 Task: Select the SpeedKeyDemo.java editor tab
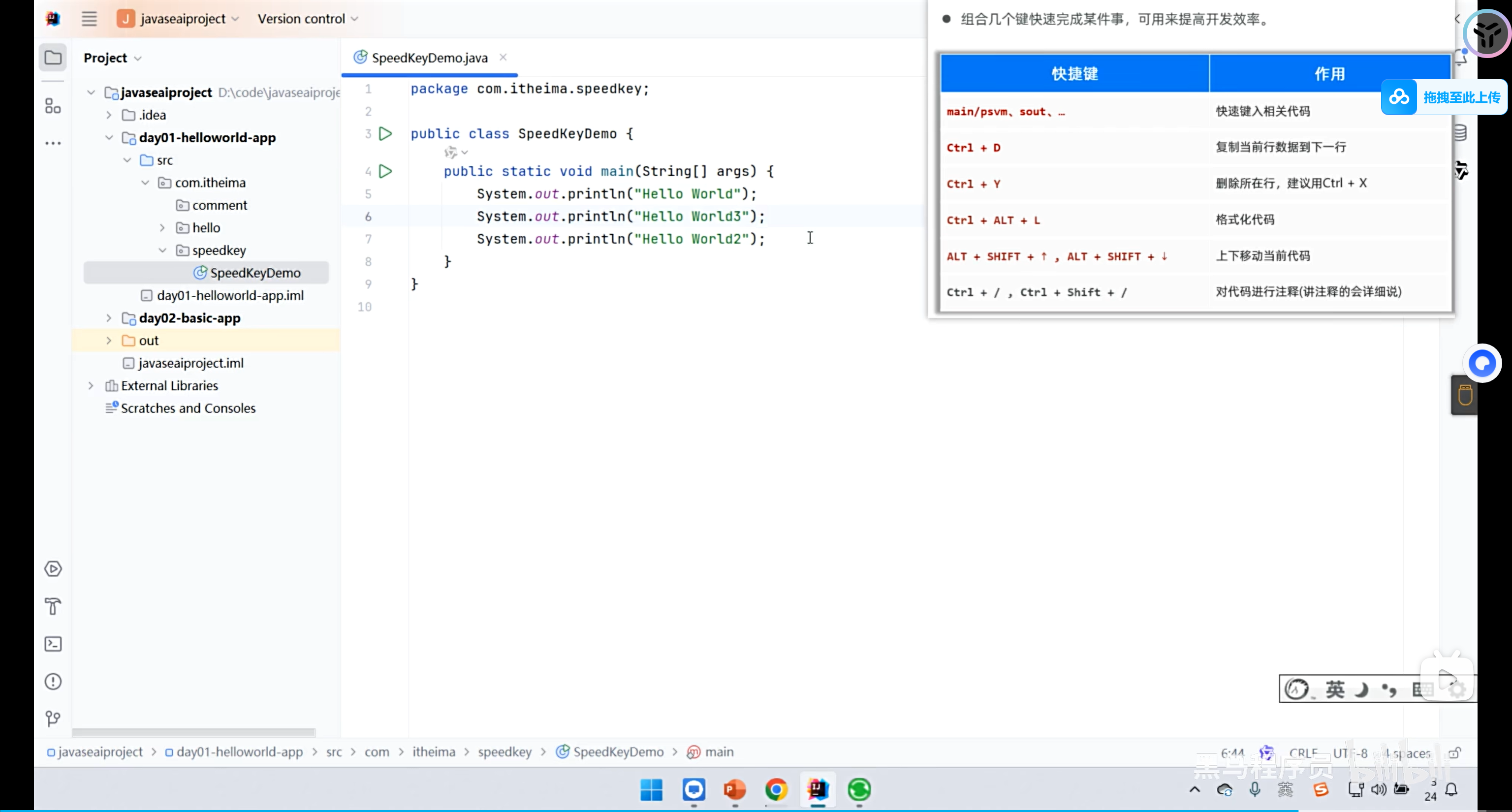(x=429, y=58)
